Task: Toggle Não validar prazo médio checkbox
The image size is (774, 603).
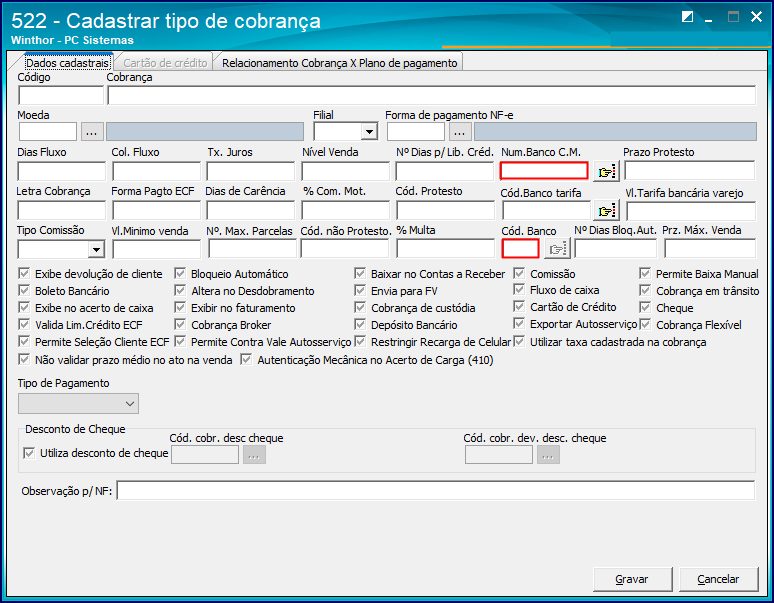Action: (24, 359)
